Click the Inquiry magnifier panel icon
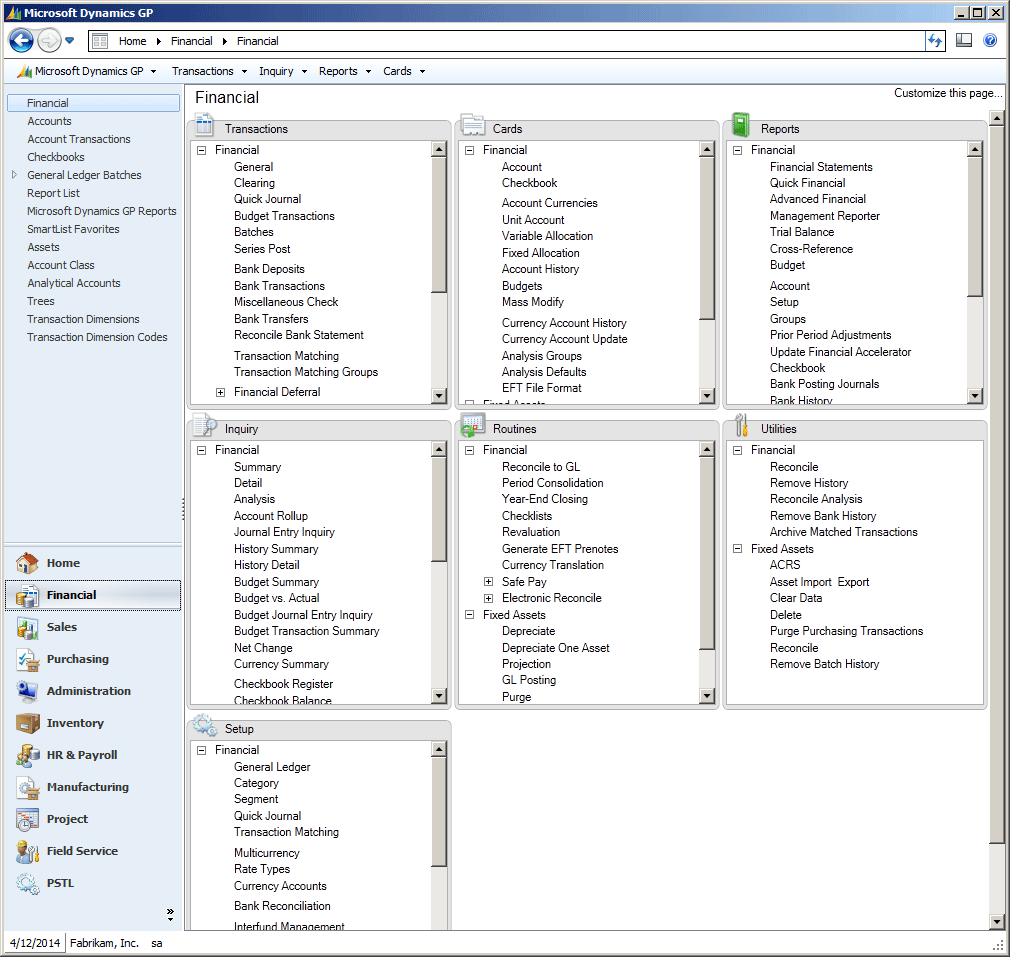This screenshot has width=1010, height=957. [205, 424]
